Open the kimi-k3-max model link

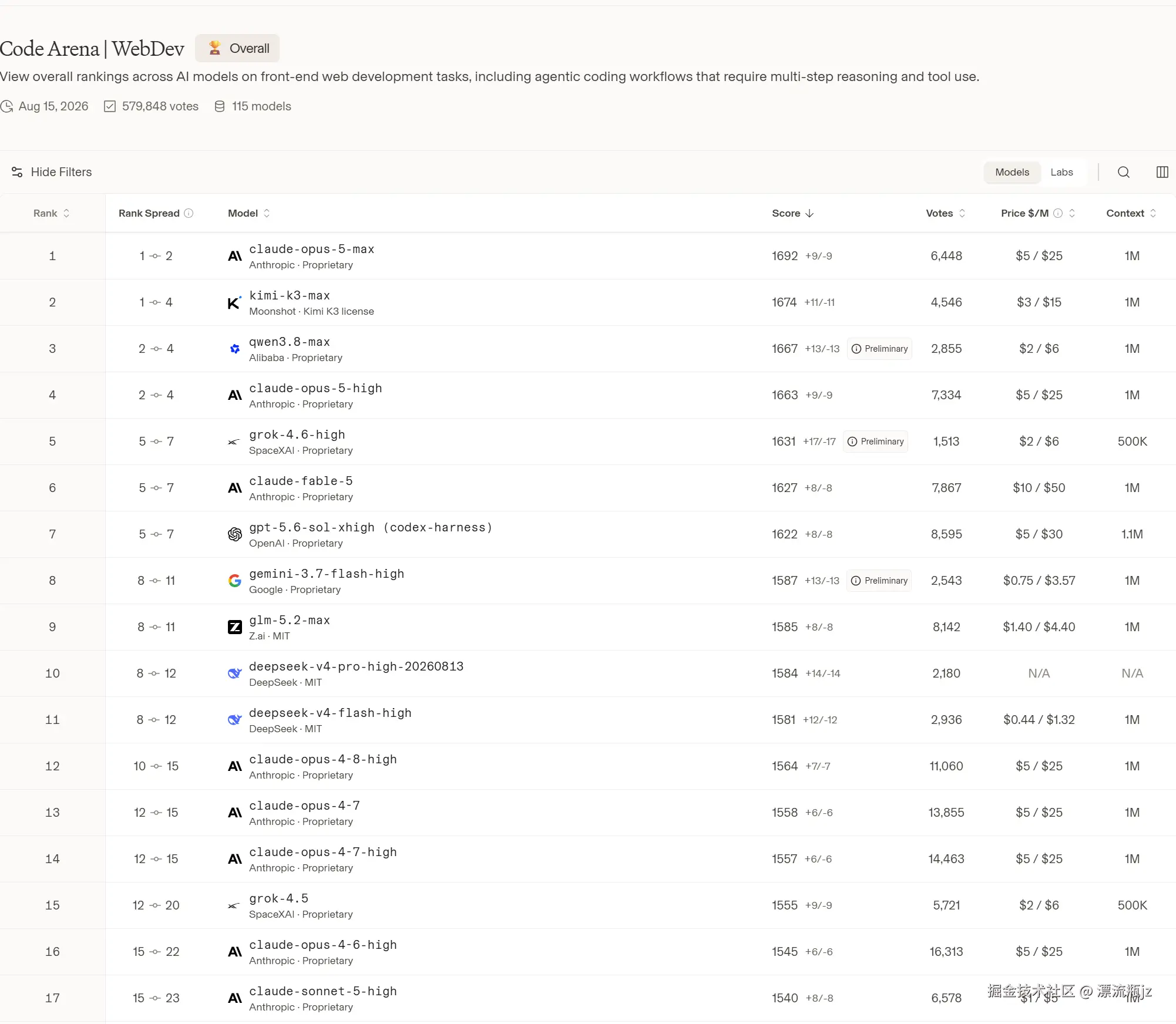(290, 295)
